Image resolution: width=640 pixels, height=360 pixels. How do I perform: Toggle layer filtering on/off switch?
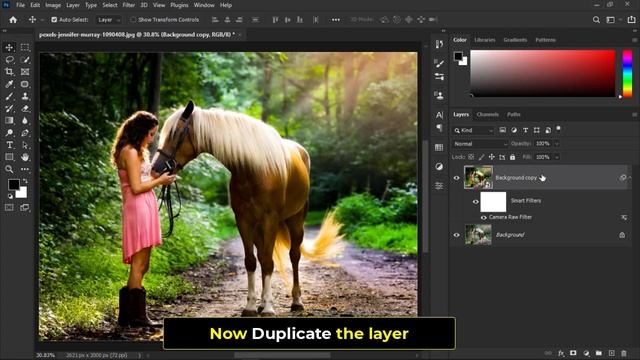pyautogui.click(x=558, y=129)
